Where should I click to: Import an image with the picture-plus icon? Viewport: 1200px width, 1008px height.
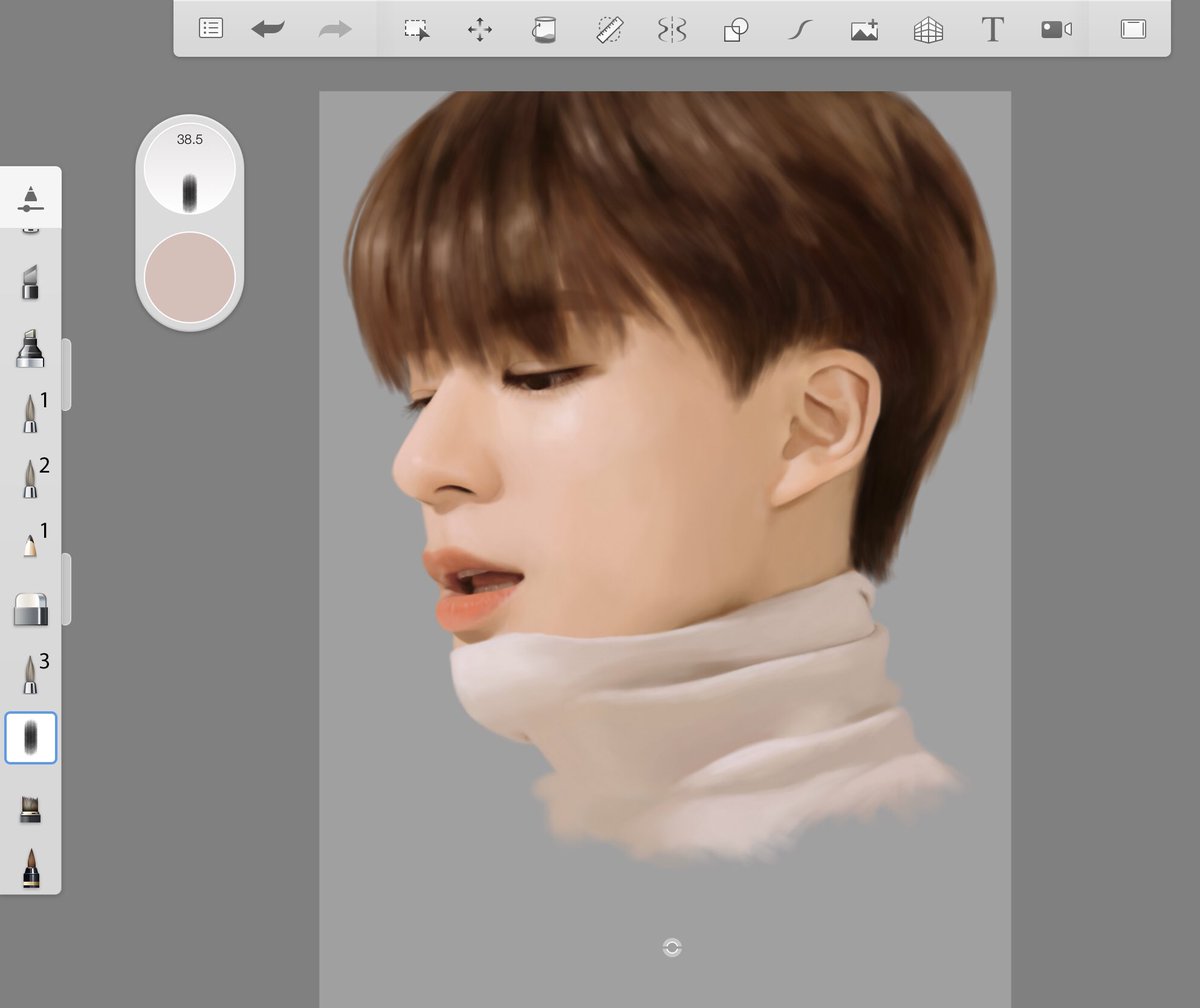(x=864, y=30)
